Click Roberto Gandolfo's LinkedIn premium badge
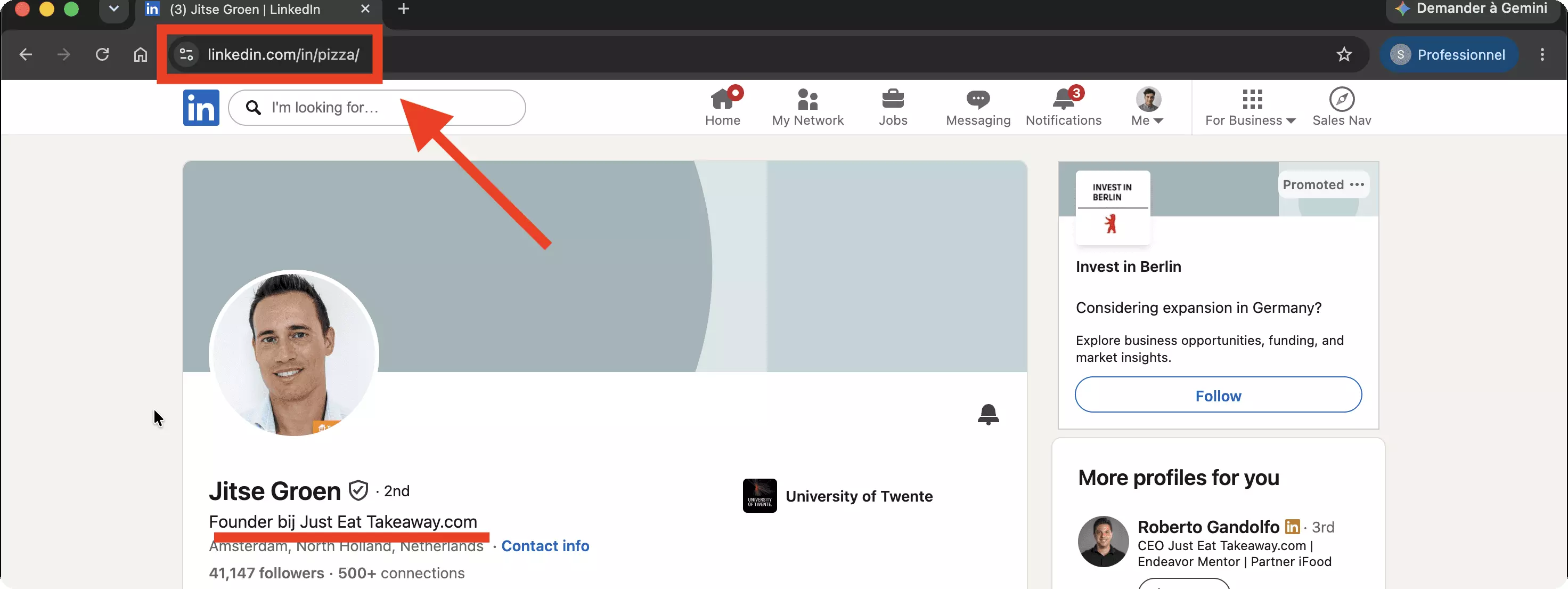 [1292, 526]
